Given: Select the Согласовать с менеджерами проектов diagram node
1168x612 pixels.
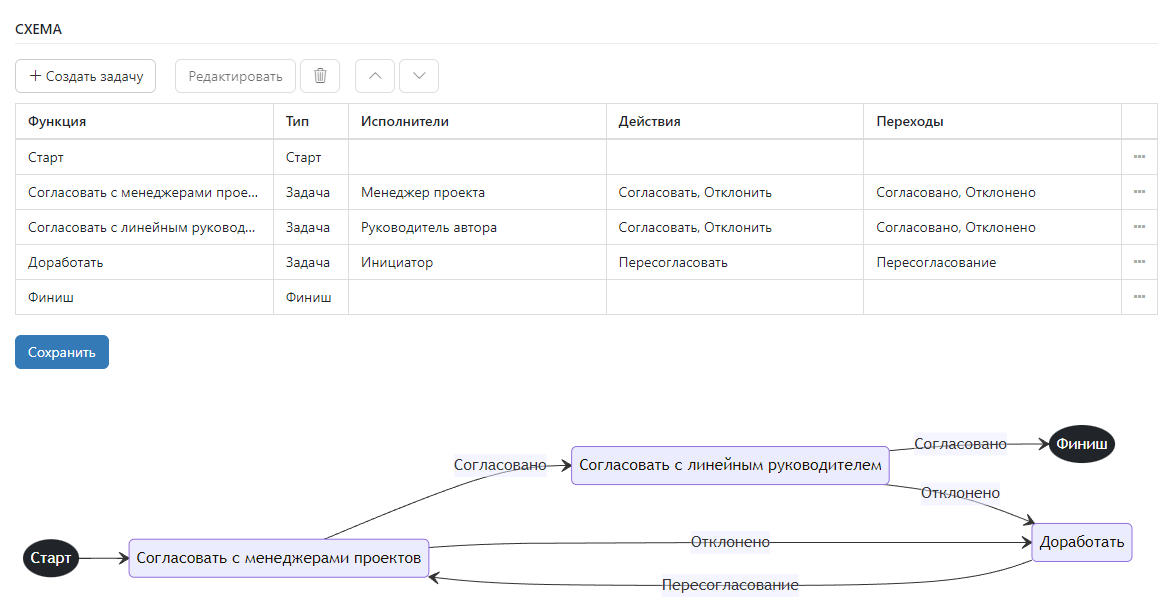Looking at the screenshot, I should [x=279, y=558].
